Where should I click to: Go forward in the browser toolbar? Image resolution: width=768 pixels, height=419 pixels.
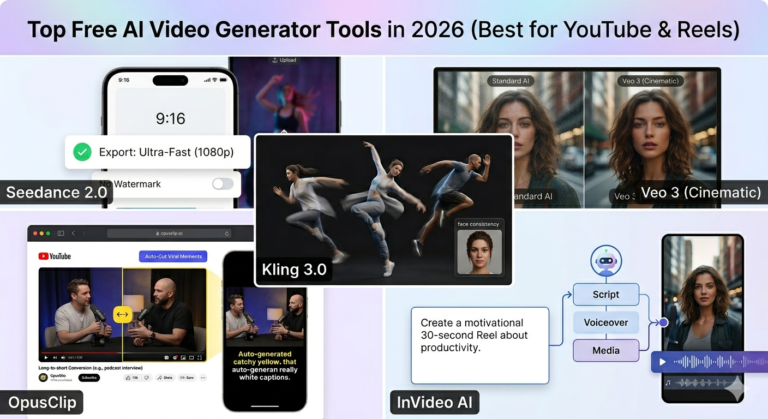pyautogui.click(x=84, y=233)
